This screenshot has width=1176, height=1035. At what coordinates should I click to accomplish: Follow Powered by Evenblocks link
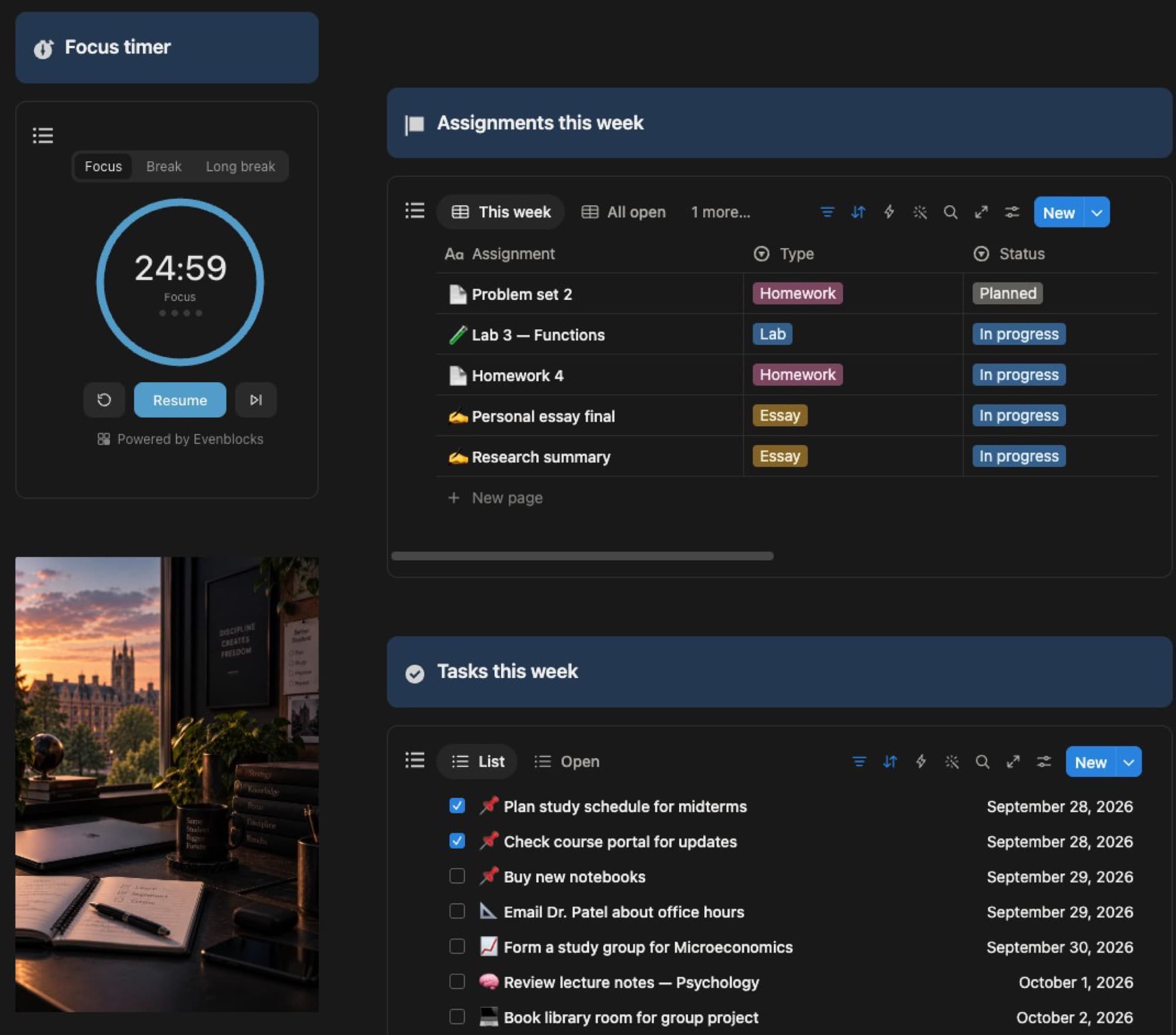tap(181, 439)
